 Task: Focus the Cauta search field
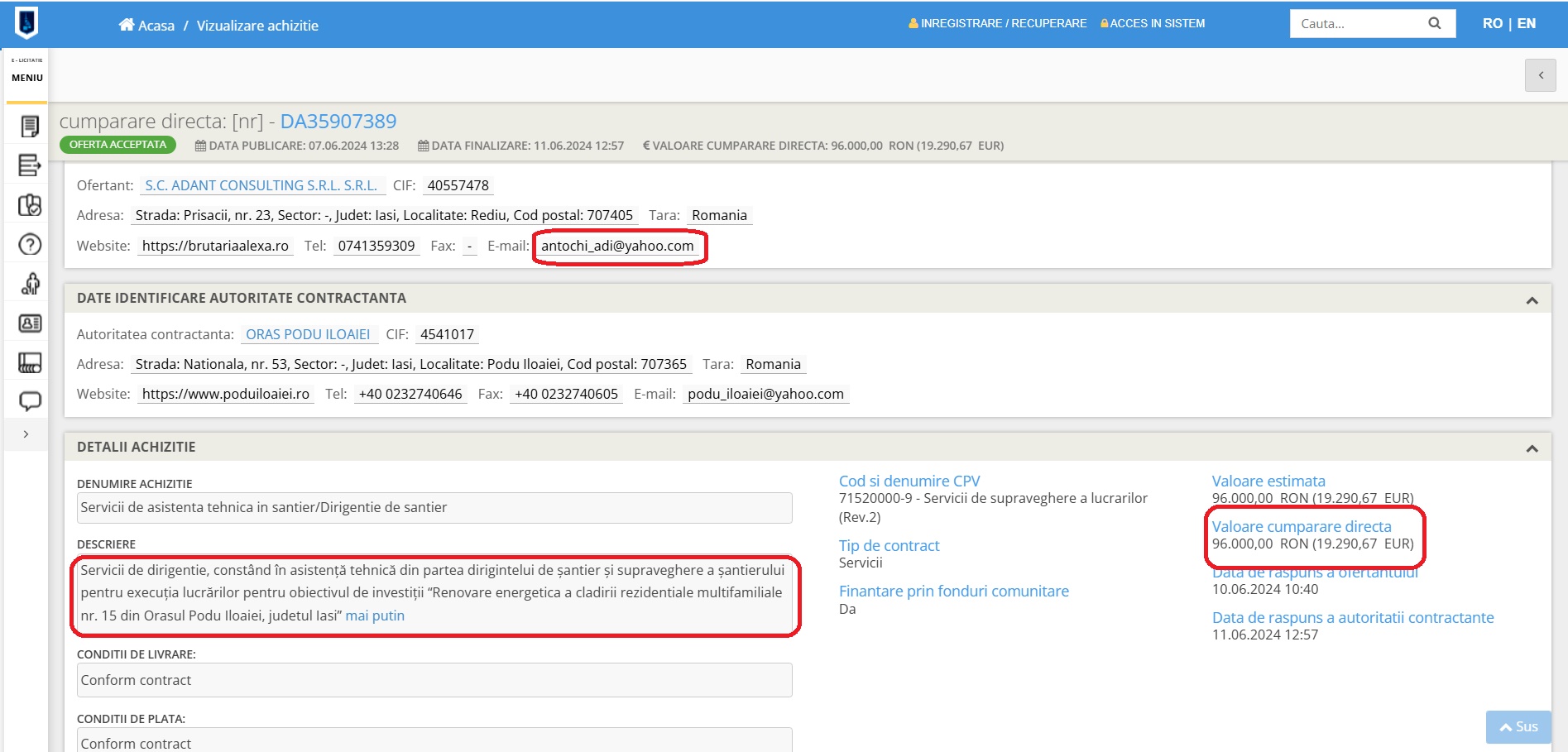(x=1357, y=24)
